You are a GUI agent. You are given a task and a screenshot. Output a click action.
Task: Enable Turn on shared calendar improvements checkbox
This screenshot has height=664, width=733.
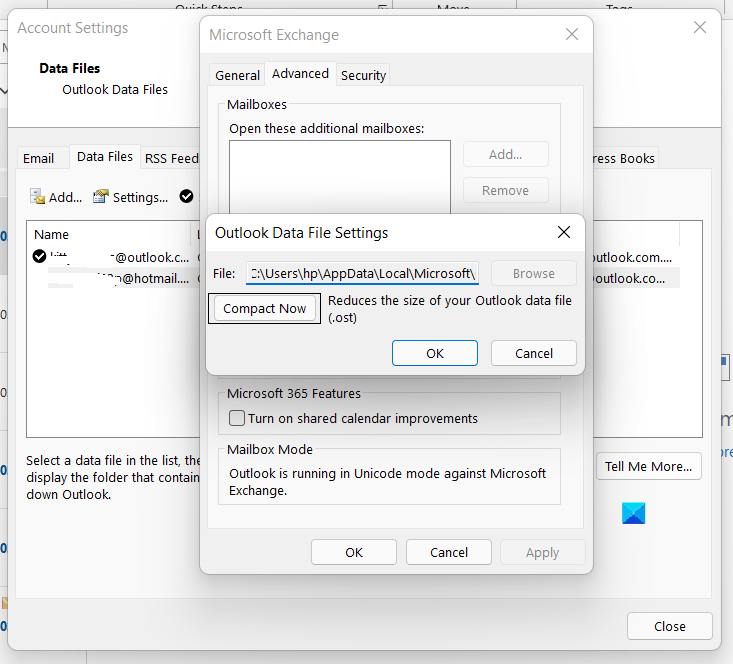237,418
